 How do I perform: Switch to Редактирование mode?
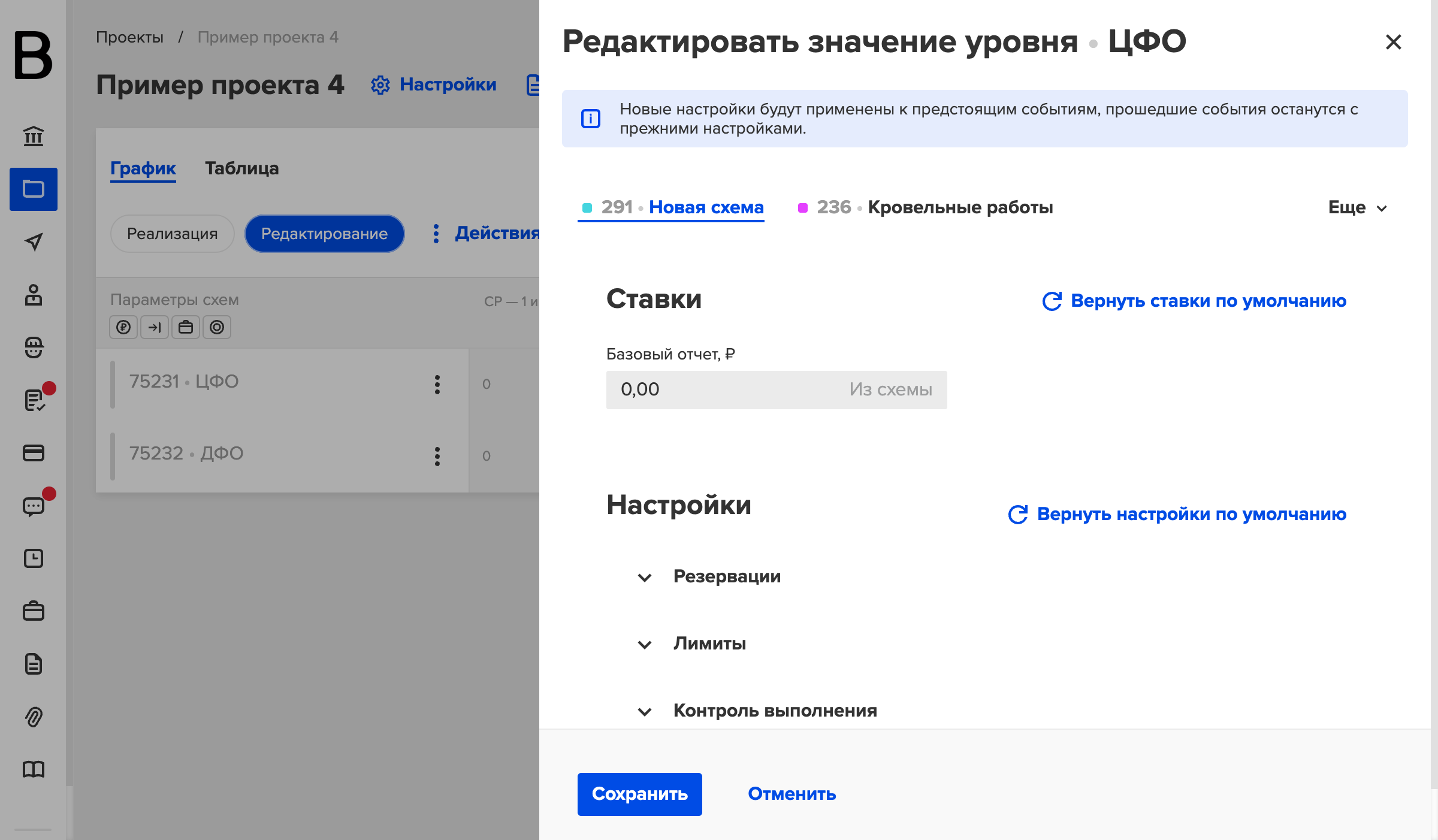click(x=325, y=234)
